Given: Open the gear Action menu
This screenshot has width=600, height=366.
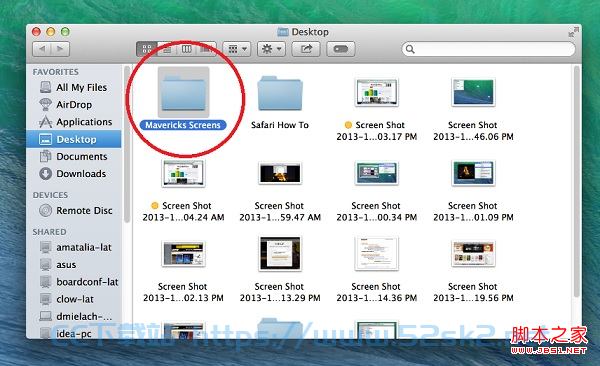Looking at the screenshot, I should pos(271,49).
